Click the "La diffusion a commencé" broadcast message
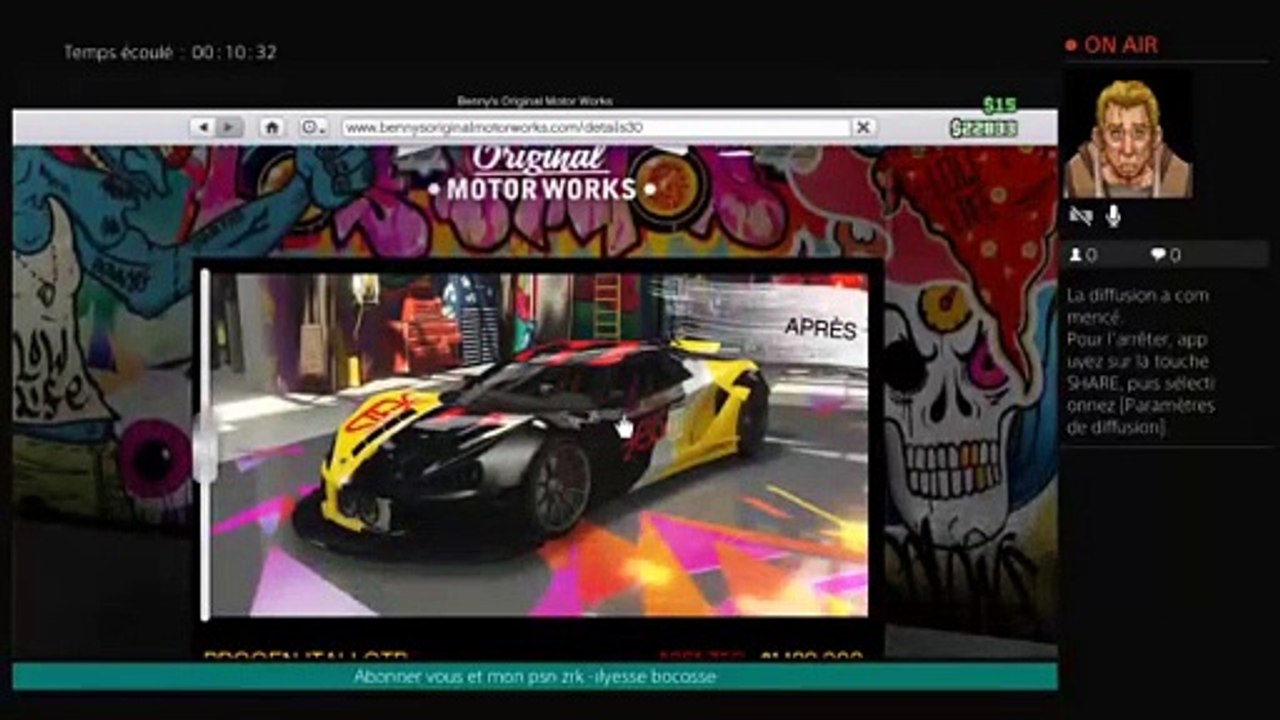The image size is (1280, 720). click(1138, 306)
